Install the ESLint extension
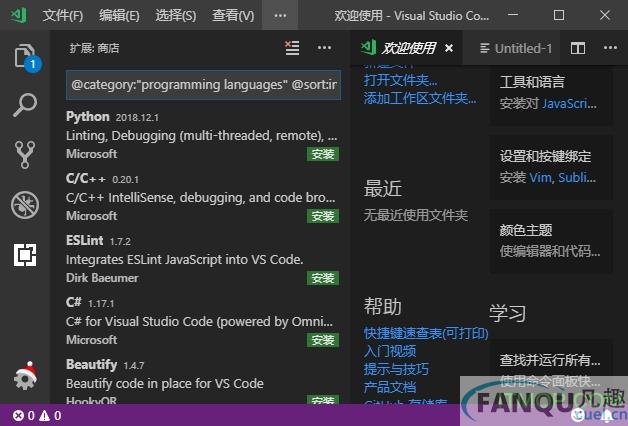Viewport: 628px width, 426px height. (x=323, y=278)
